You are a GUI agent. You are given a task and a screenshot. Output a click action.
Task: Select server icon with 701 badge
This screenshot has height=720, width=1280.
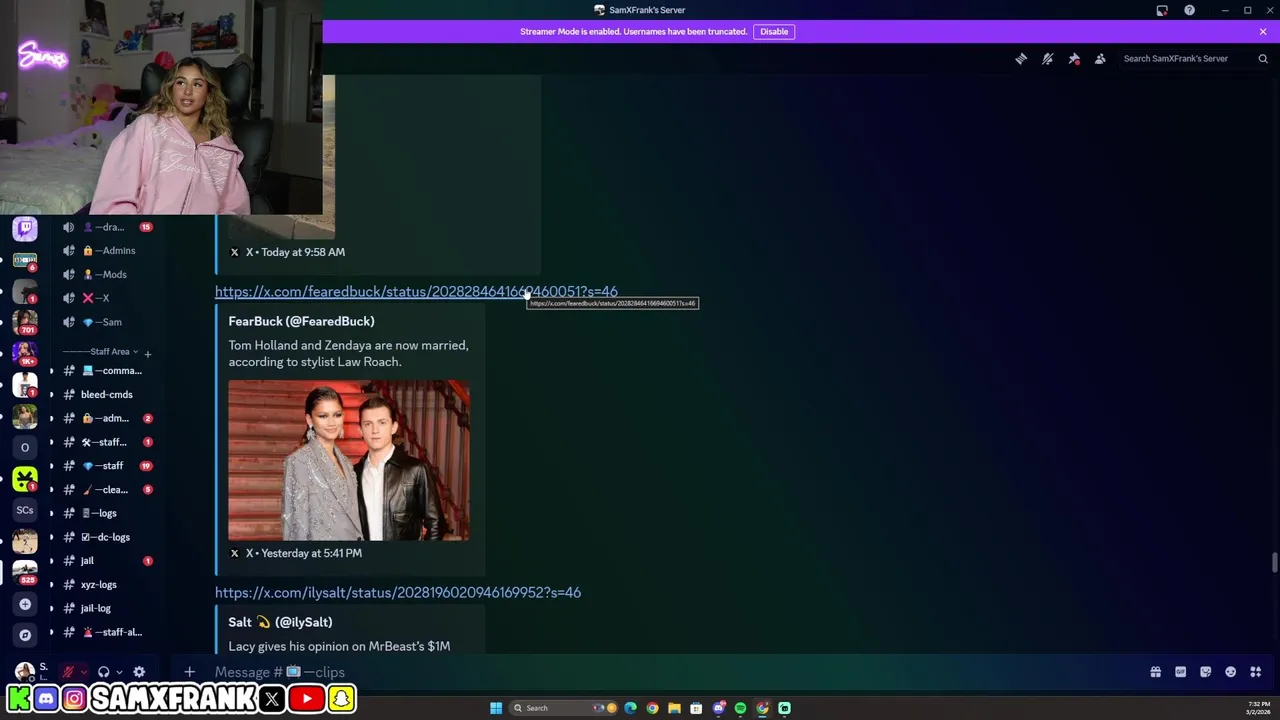pyautogui.click(x=25, y=321)
